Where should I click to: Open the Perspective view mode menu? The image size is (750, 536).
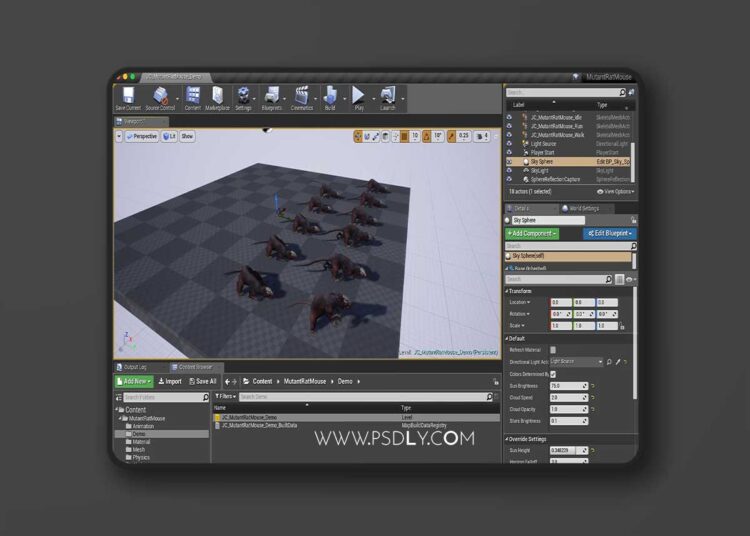click(142, 137)
